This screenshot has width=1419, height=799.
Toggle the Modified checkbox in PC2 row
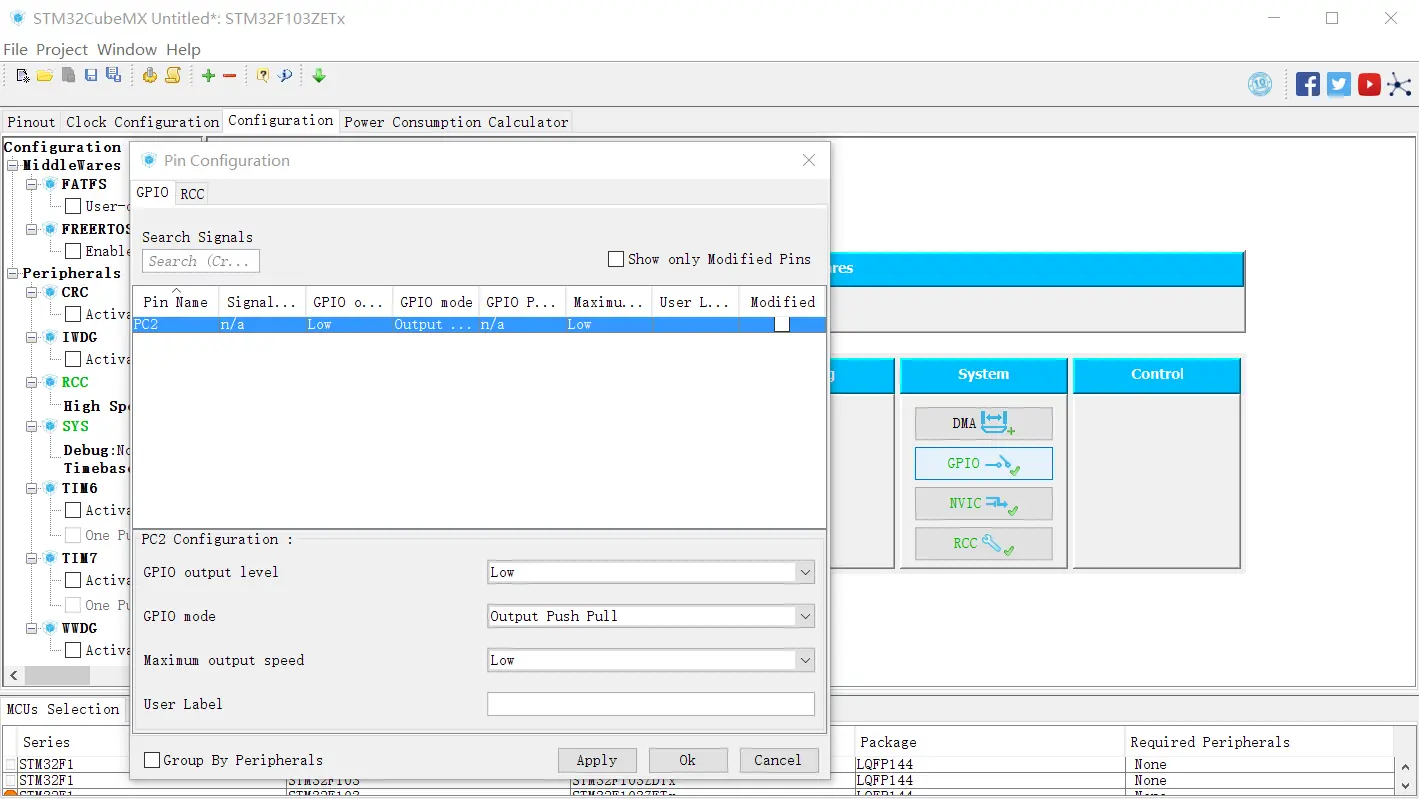coord(782,324)
